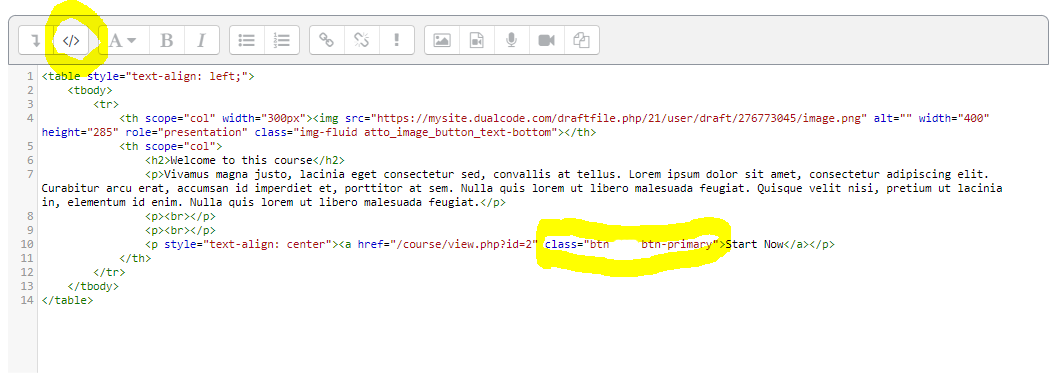The width and height of the screenshot is (1056, 392).
Task: Toggle italic formatting
Action: pos(201,40)
